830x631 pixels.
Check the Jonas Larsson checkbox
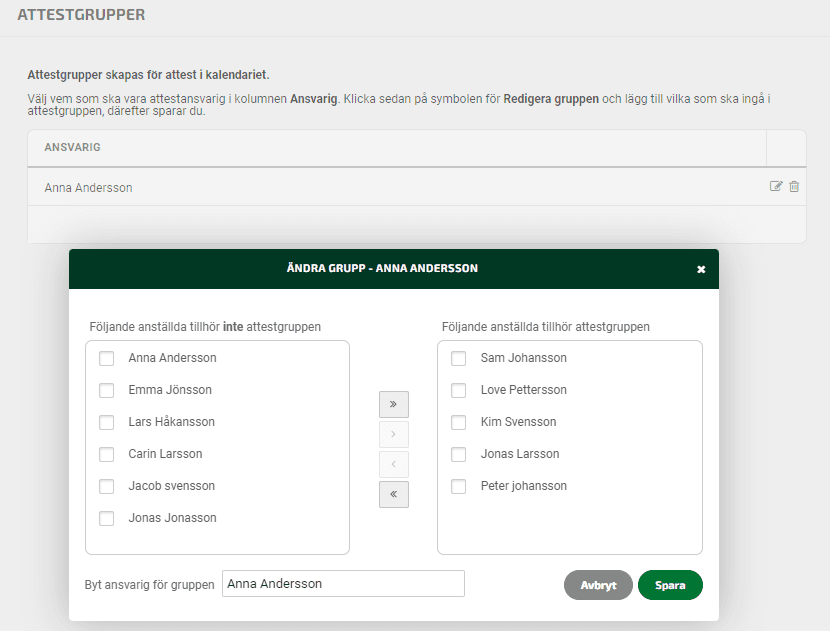(458, 454)
